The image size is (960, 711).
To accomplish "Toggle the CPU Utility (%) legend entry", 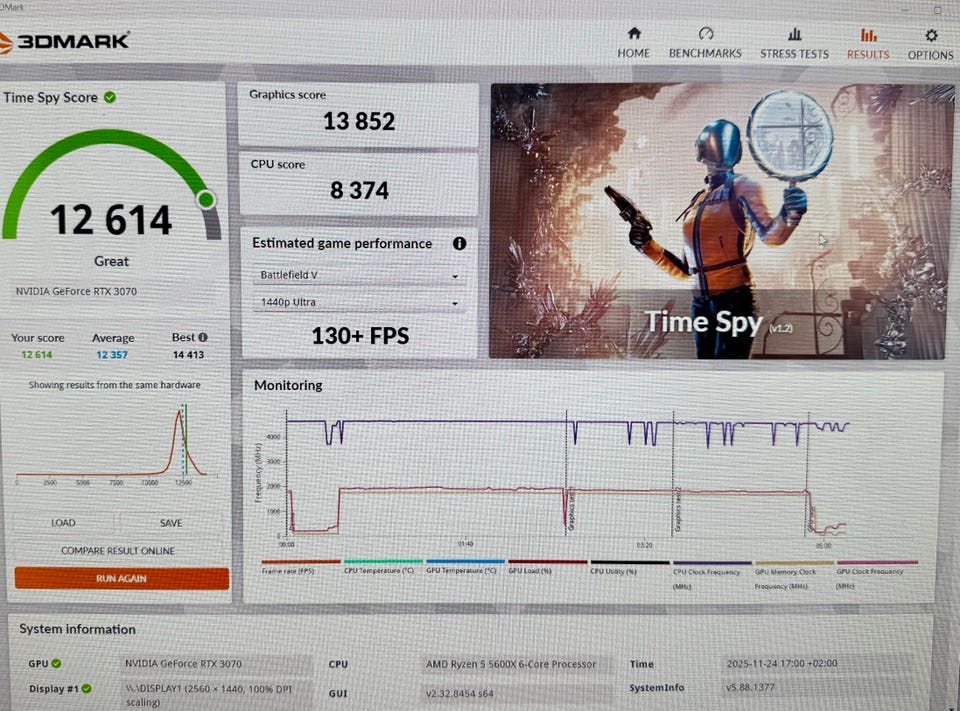I will (629, 567).
